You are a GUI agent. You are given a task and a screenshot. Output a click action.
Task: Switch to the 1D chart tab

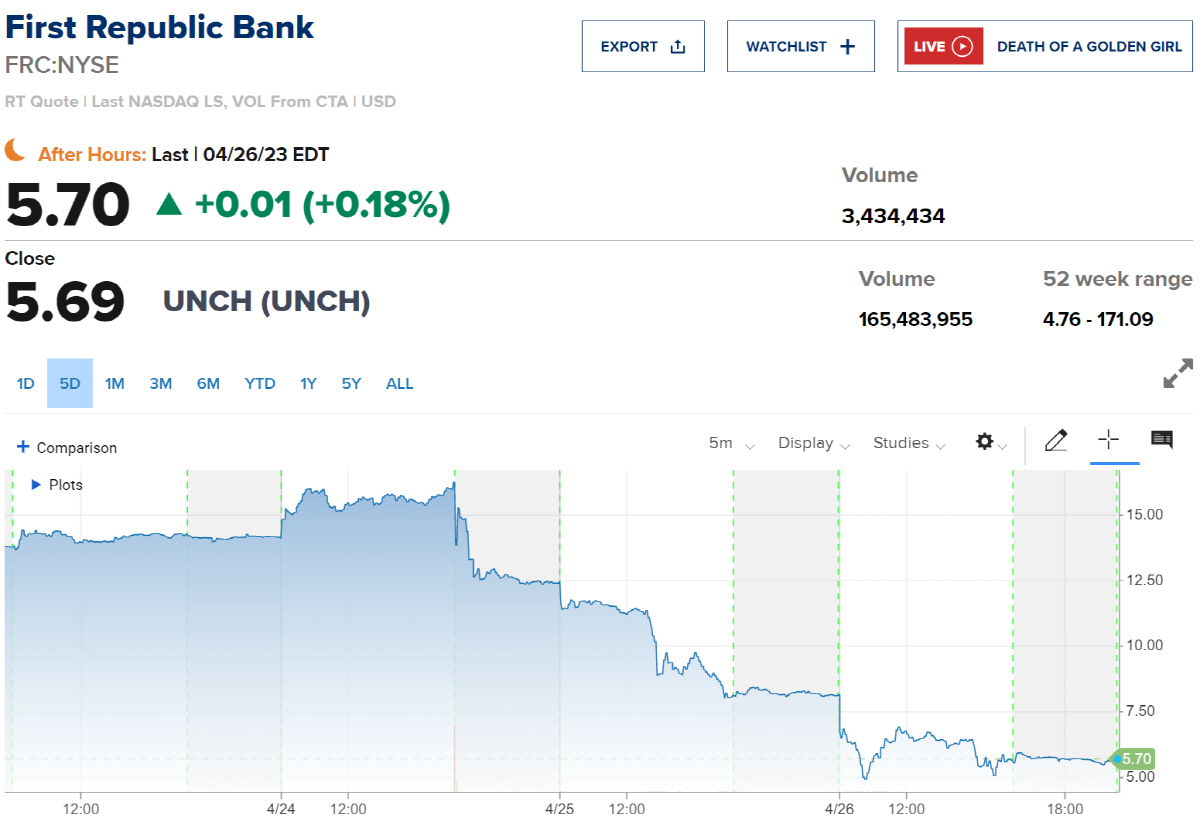(25, 383)
